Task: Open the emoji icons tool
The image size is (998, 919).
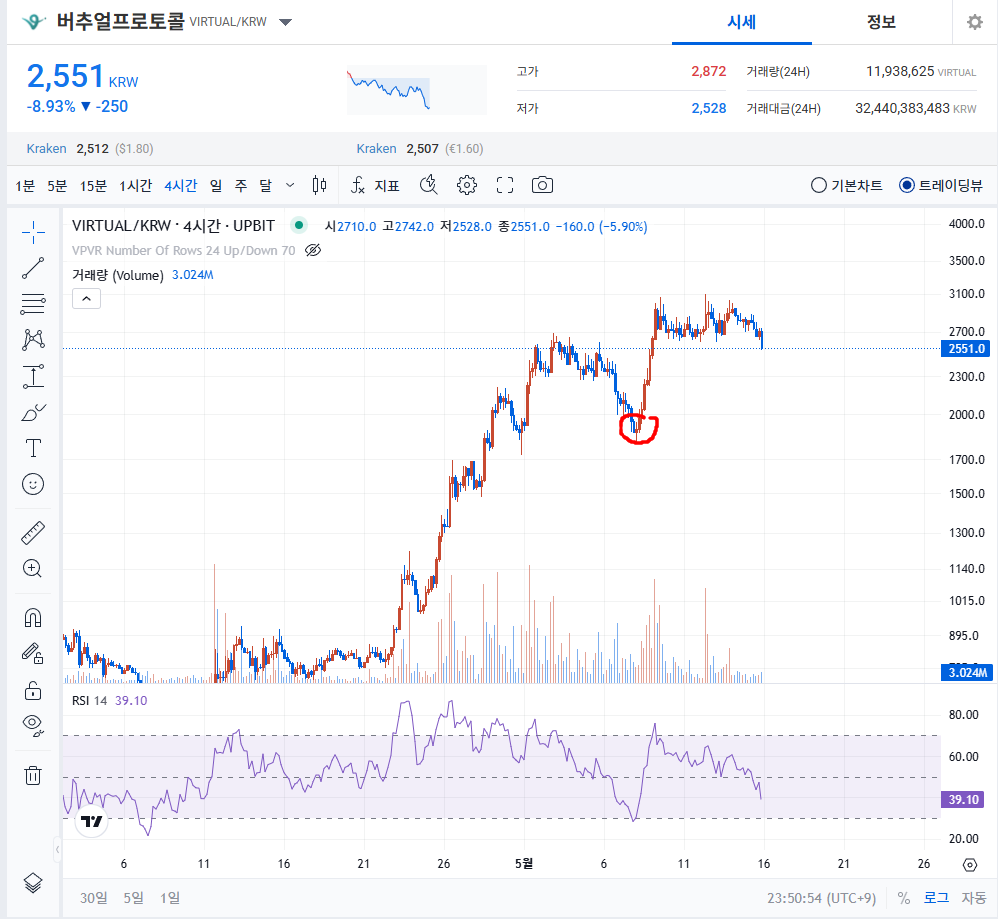Action: (33, 484)
